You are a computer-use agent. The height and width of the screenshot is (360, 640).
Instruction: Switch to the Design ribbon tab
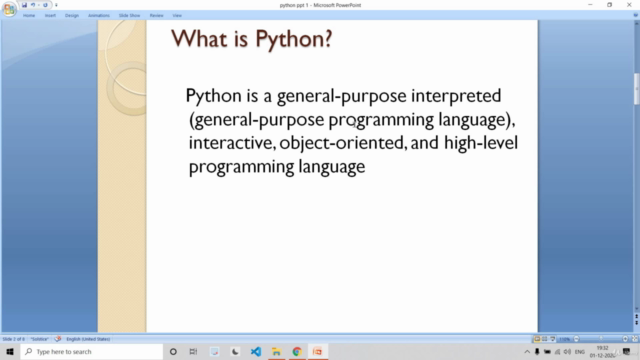(x=72, y=16)
